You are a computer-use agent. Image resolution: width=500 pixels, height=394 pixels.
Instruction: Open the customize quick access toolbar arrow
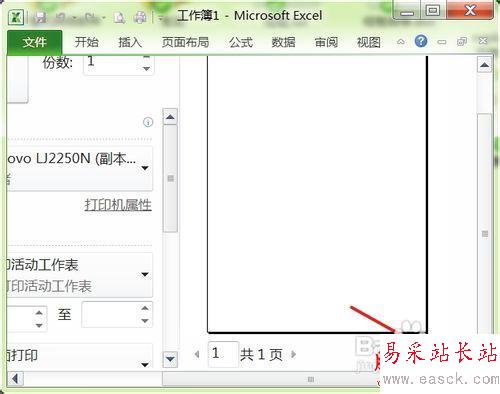click(161, 18)
